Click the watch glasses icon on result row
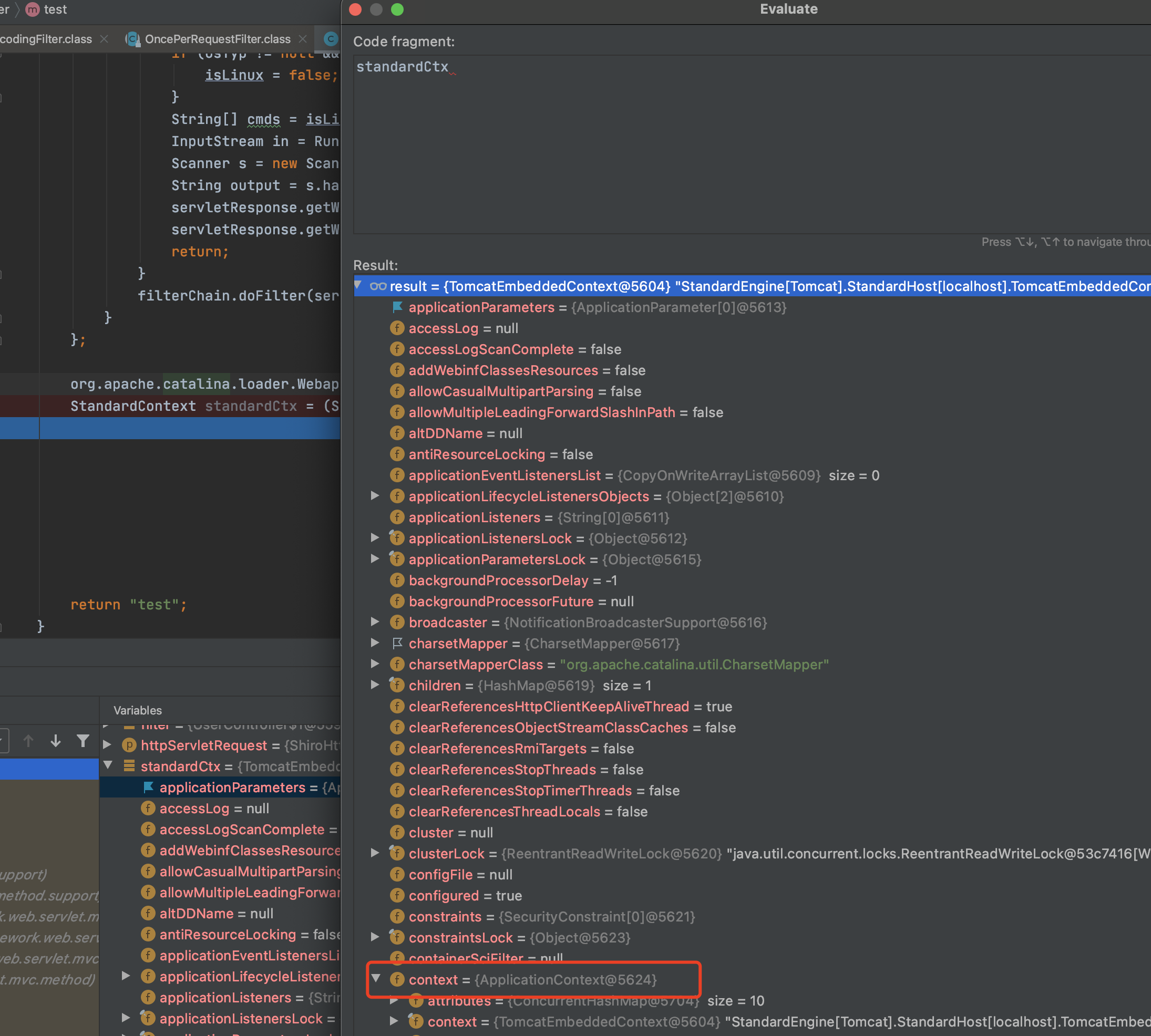The height and width of the screenshot is (1036, 1151). pyautogui.click(x=378, y=286)
